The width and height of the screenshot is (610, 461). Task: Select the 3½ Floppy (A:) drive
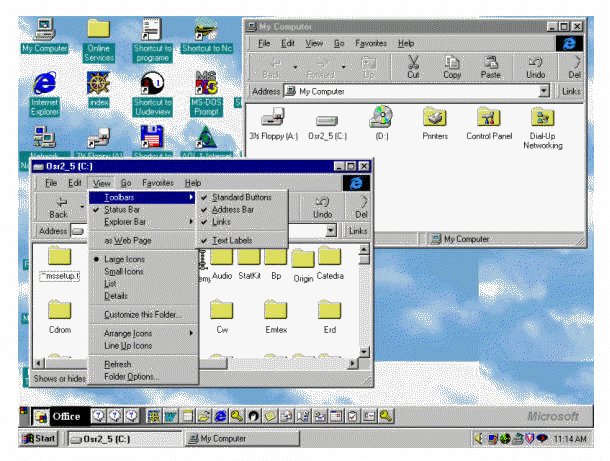274,120
